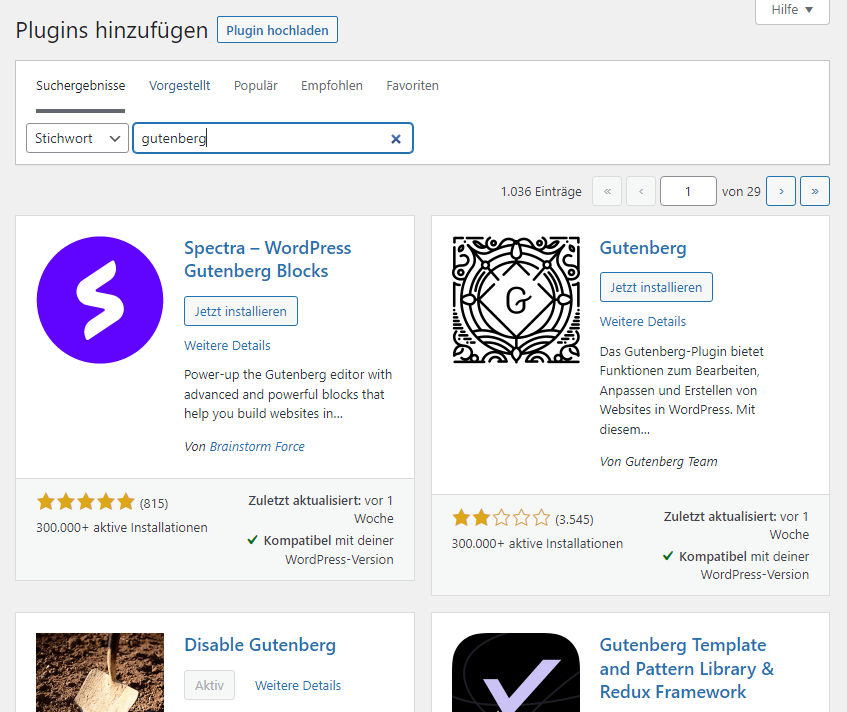Click the 'Von Gutenberg Team' author text
The image size is (847, 712).
658,462
